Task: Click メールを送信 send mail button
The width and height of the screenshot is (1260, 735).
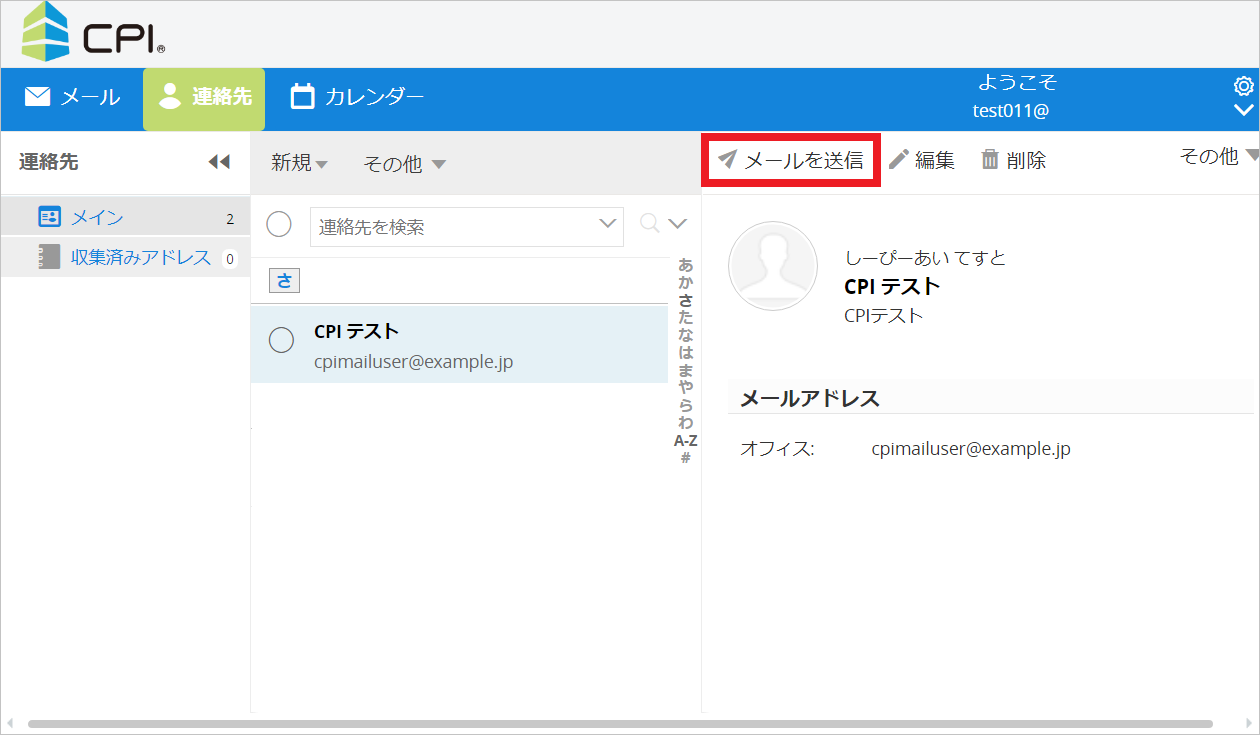Action: [x=791, y=160]
